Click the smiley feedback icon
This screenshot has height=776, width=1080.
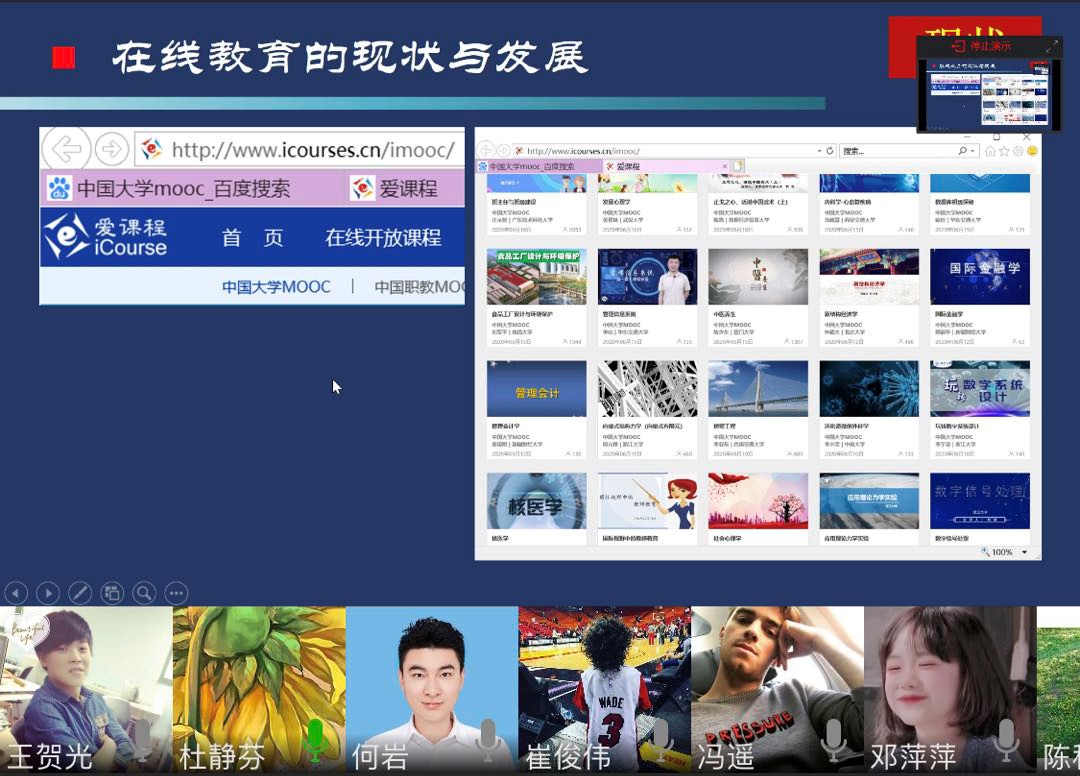coord(1032,151)
